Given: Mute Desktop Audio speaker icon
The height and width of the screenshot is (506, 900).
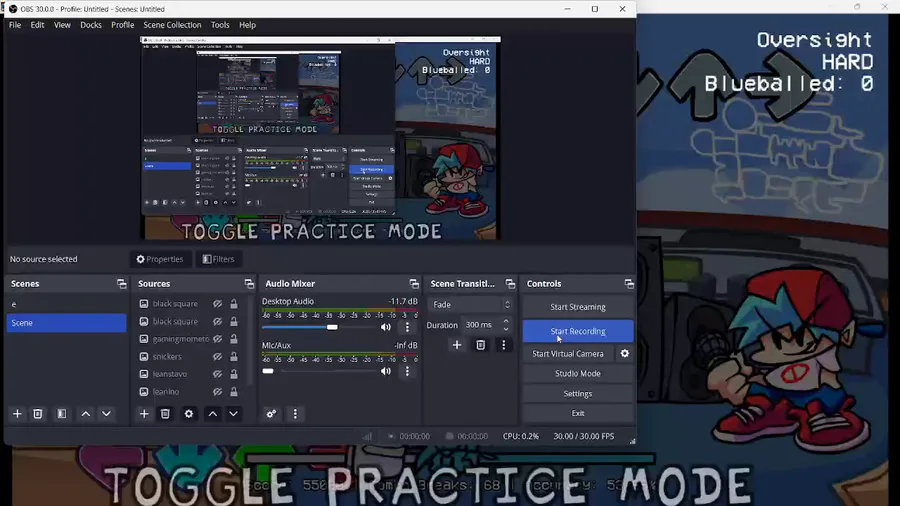Looking at the screenshot, I should coord(386,327).
